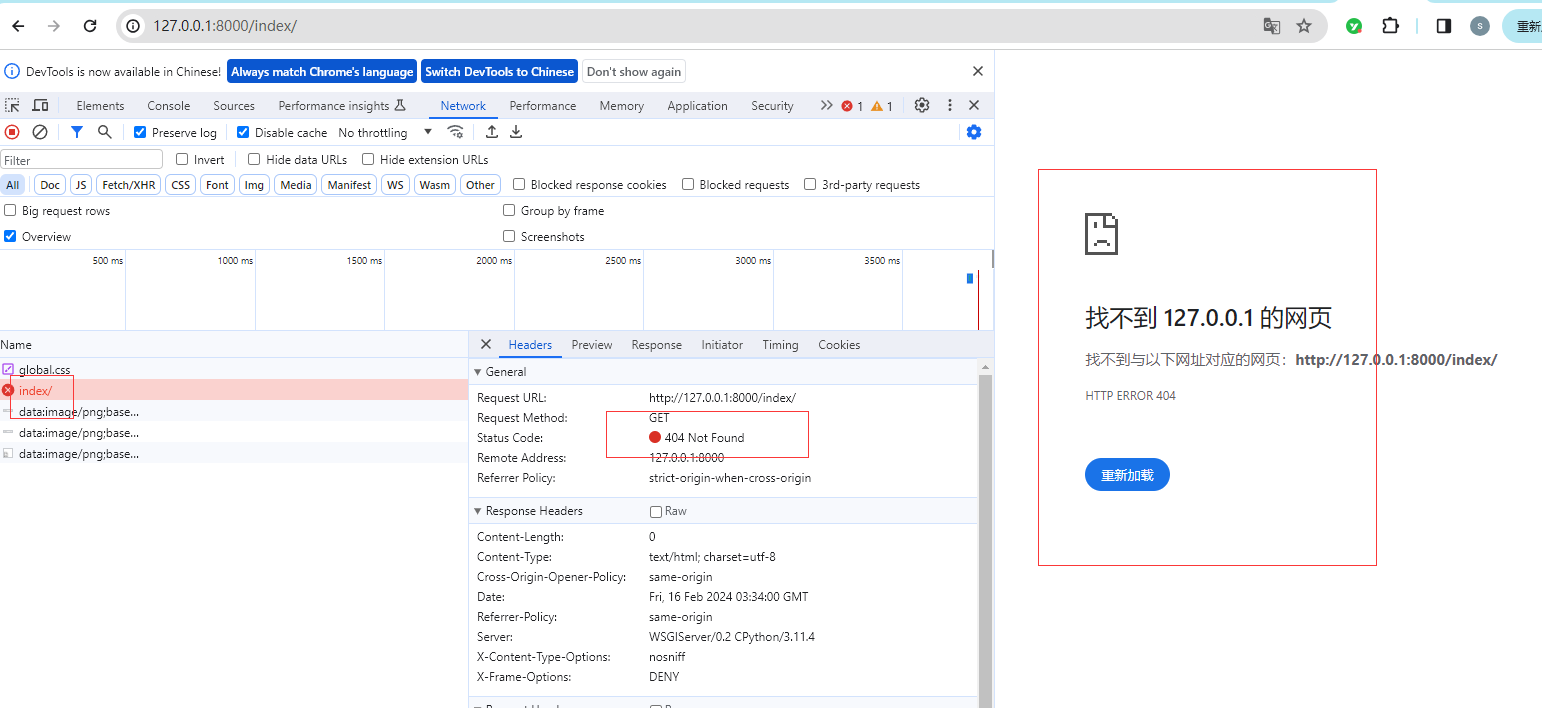Check Blocked requests
This screenshot has width=1542, height=708.
[688, 184]
